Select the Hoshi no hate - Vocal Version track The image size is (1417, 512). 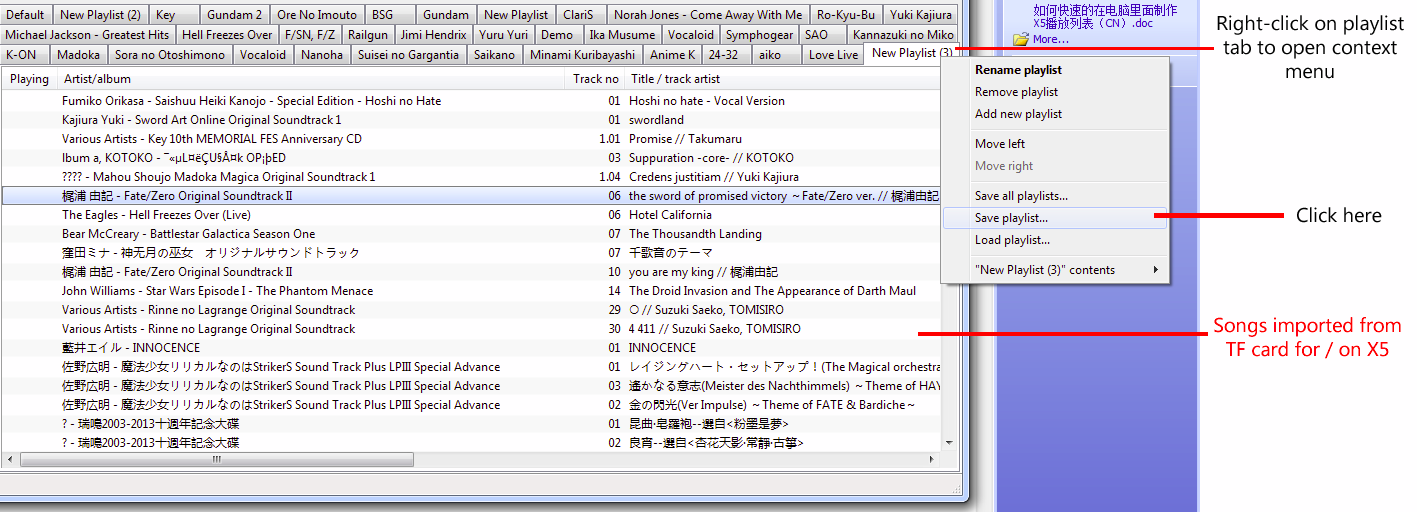tap(471, 101)
